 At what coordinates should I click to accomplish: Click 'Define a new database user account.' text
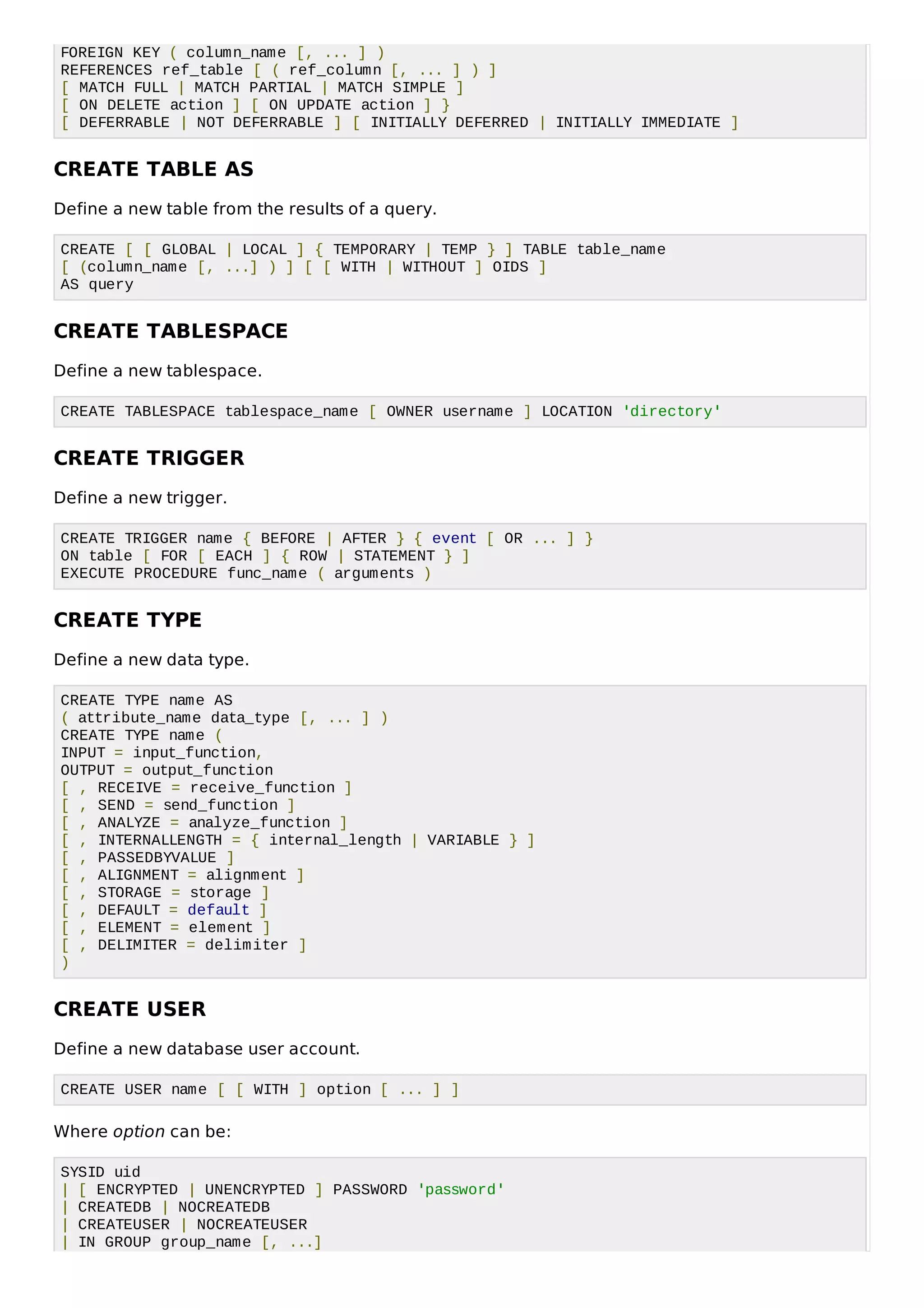coord(206,1049)
